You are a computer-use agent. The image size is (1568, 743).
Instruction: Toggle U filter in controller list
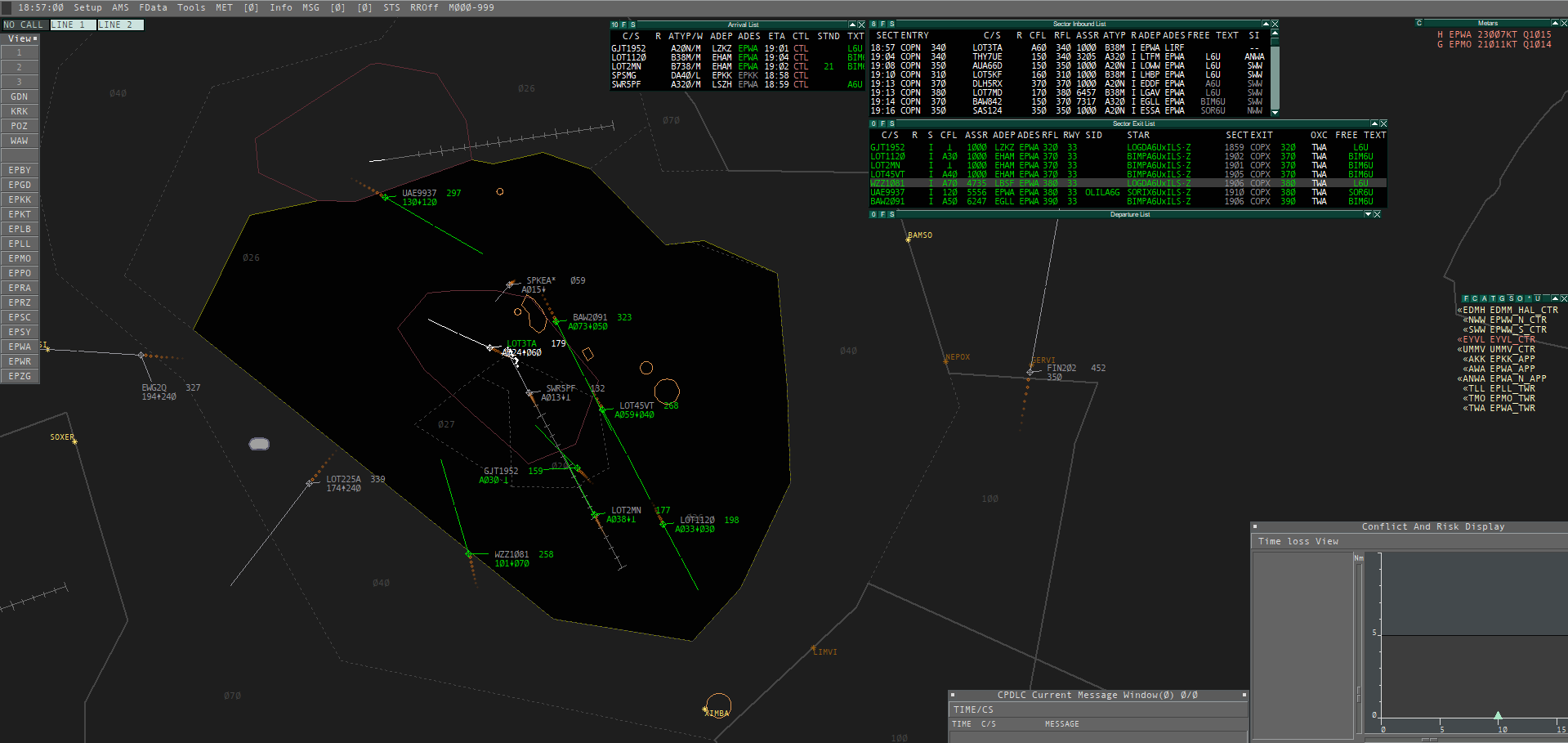click(x=1538, y=298)
